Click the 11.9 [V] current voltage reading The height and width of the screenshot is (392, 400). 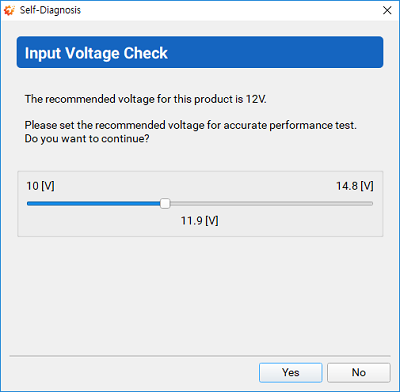click(x=199, y=221)
